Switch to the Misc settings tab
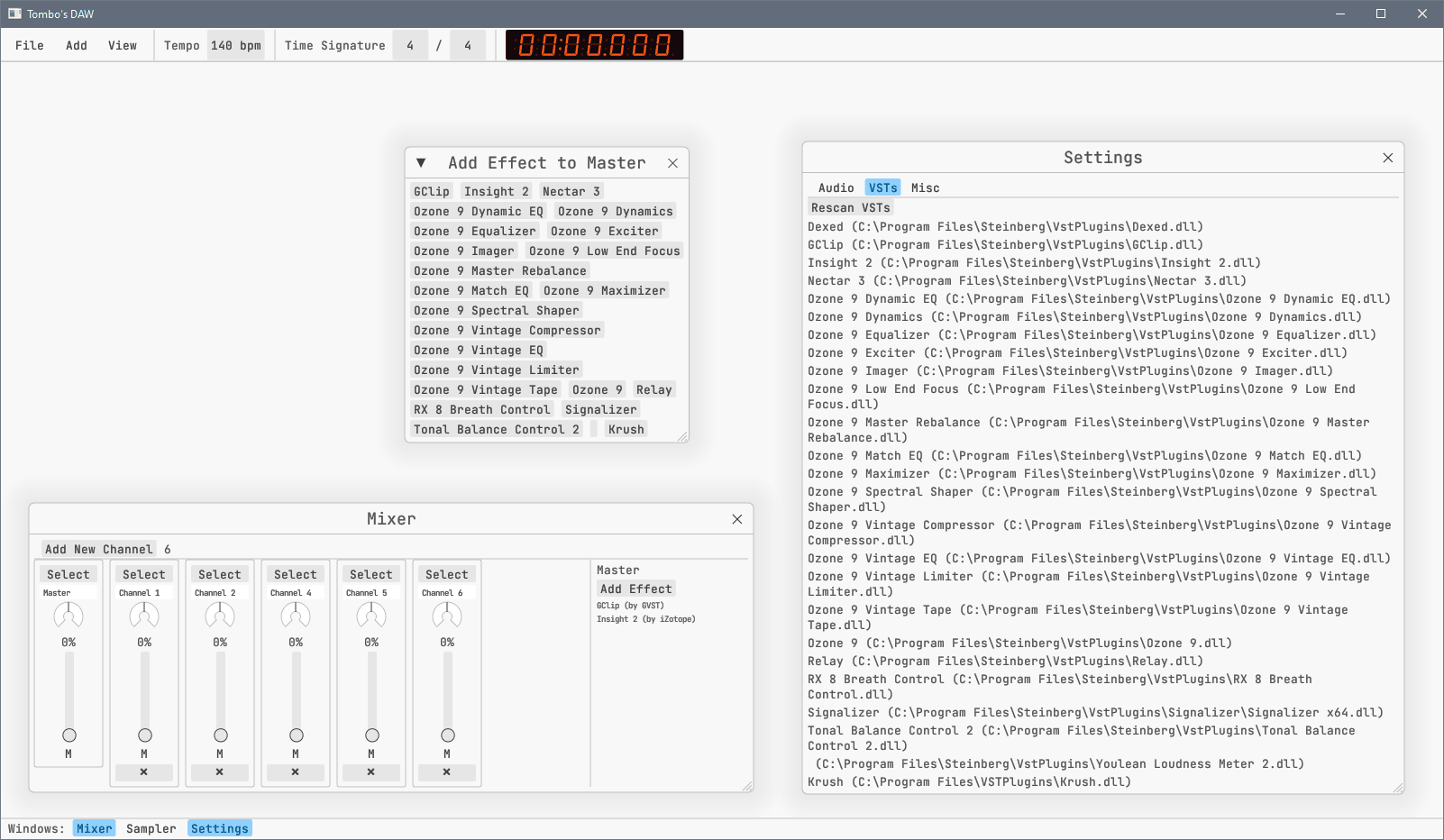The image size is (1444, 840). [x=926, y=188]
